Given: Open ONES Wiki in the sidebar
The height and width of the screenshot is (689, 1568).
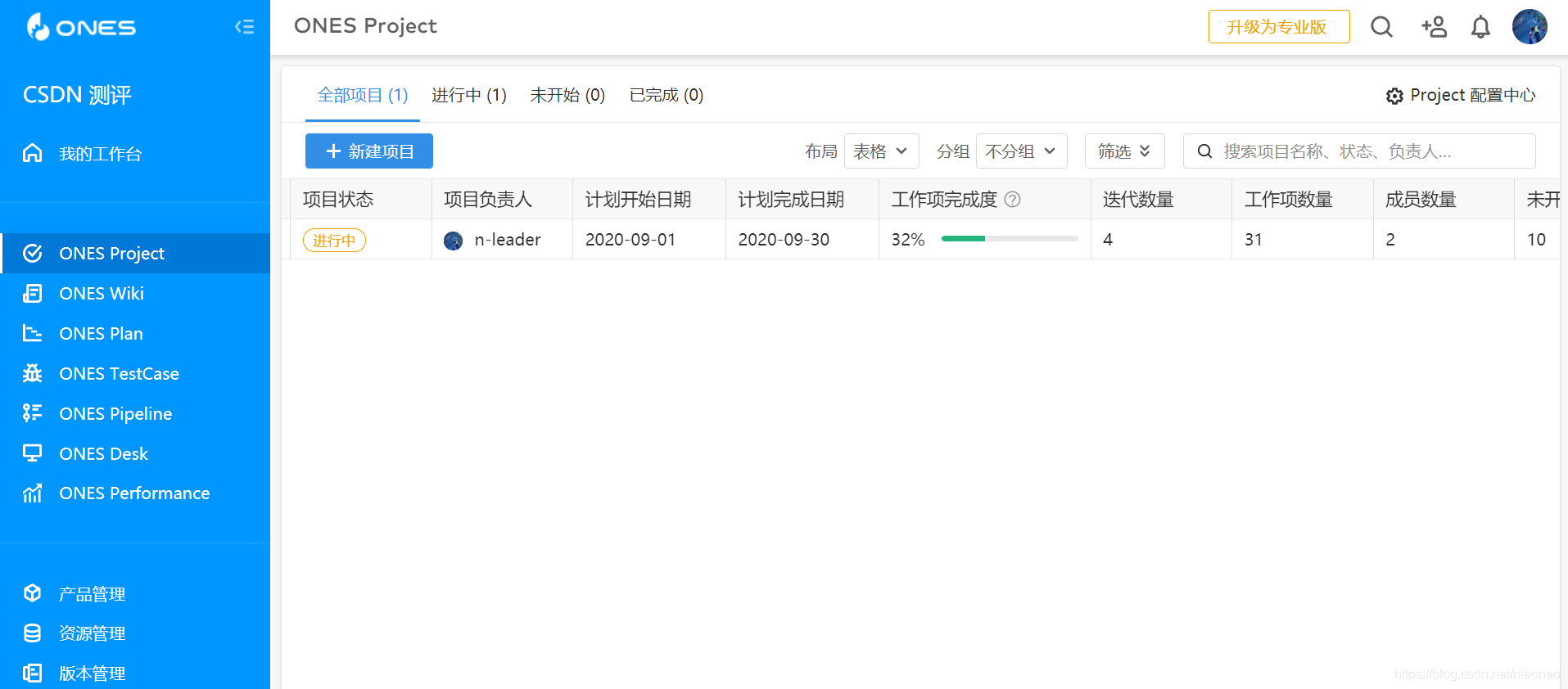Looking at the screenshot, I should click(135, 293).
